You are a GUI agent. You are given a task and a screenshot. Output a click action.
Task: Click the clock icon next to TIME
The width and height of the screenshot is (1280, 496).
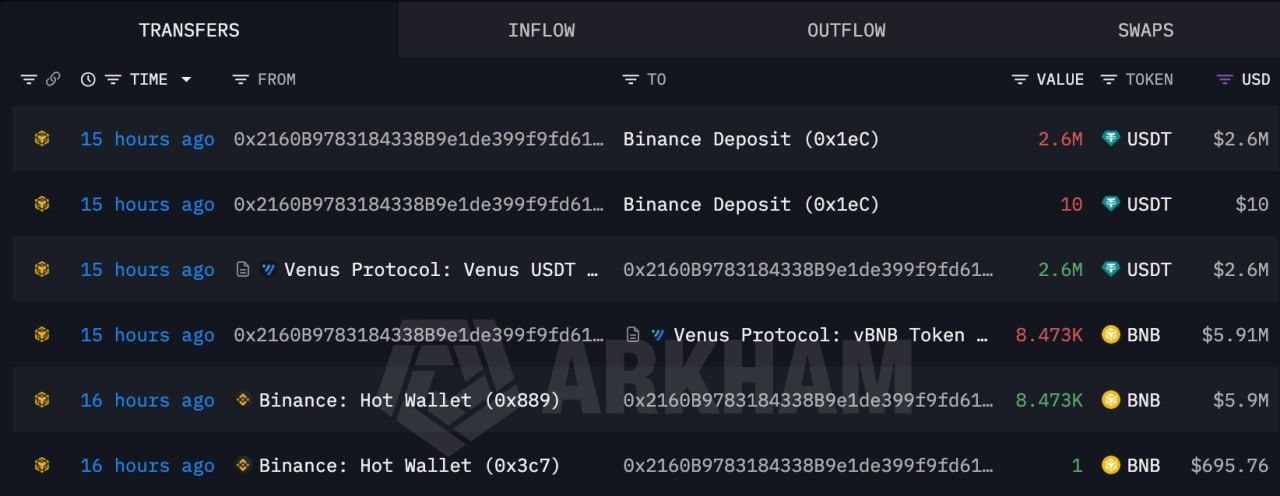pyautogui.click(x=88, y=79)
